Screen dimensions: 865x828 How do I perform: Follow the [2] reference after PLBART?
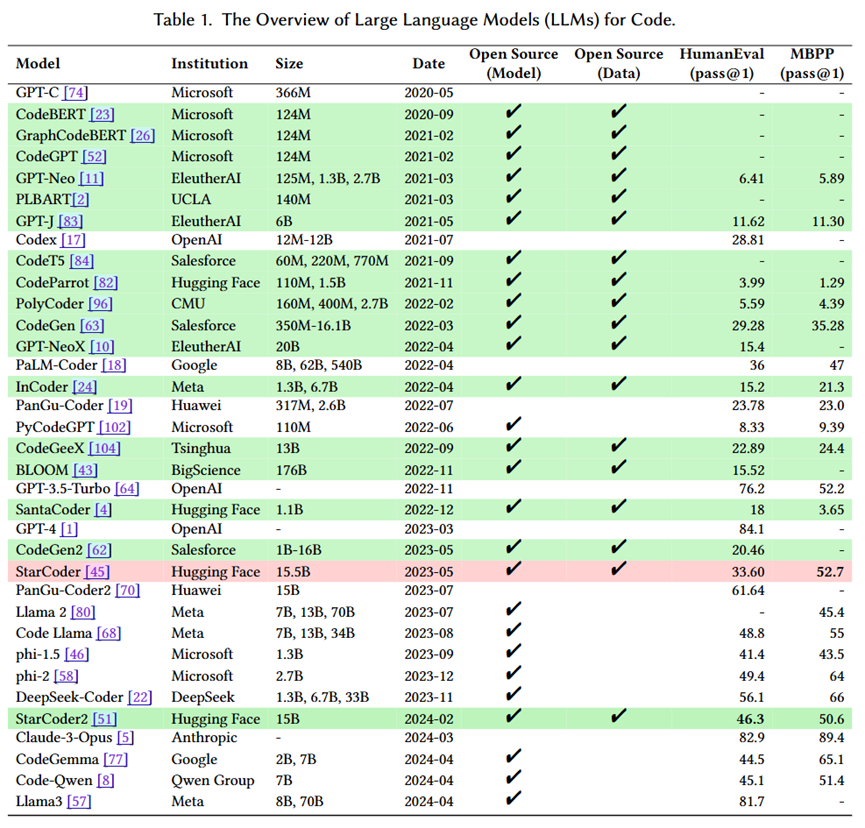pyautogui.click(x=81, y=199)
